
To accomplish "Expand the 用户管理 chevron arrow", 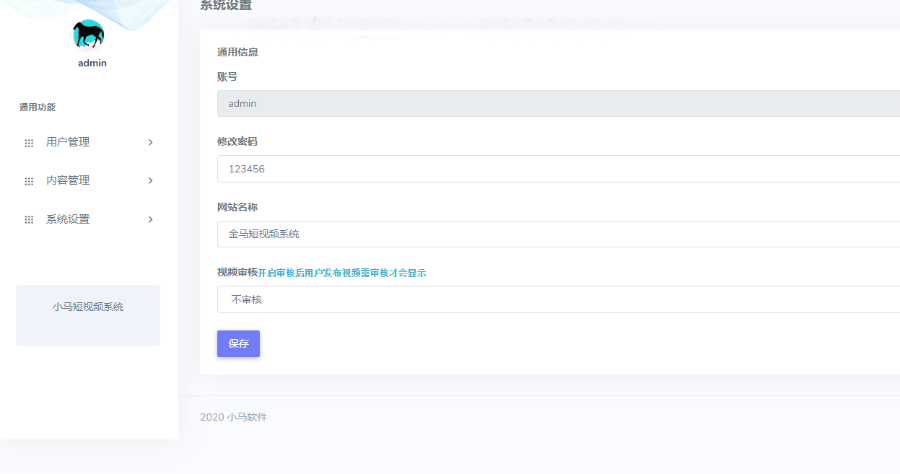I will point(150,142).
